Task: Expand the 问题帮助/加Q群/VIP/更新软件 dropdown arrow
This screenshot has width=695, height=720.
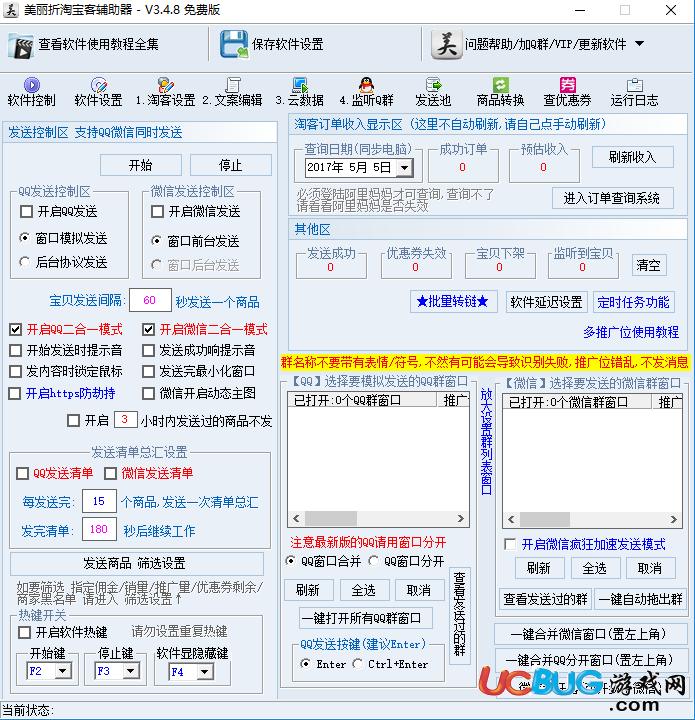Action: (x=639, y=44)
